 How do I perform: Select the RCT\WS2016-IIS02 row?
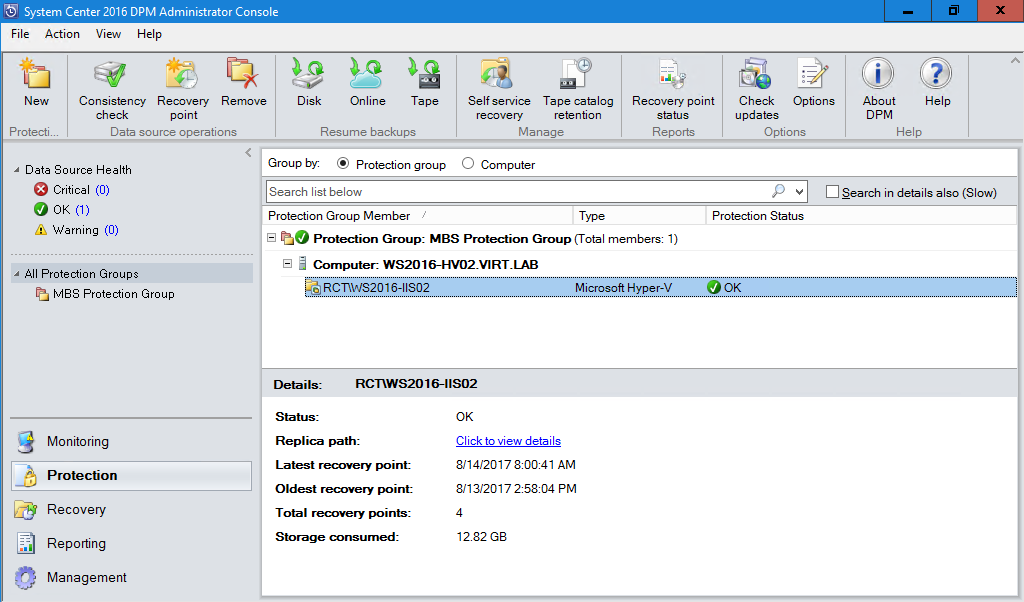[x=661, y=287]
